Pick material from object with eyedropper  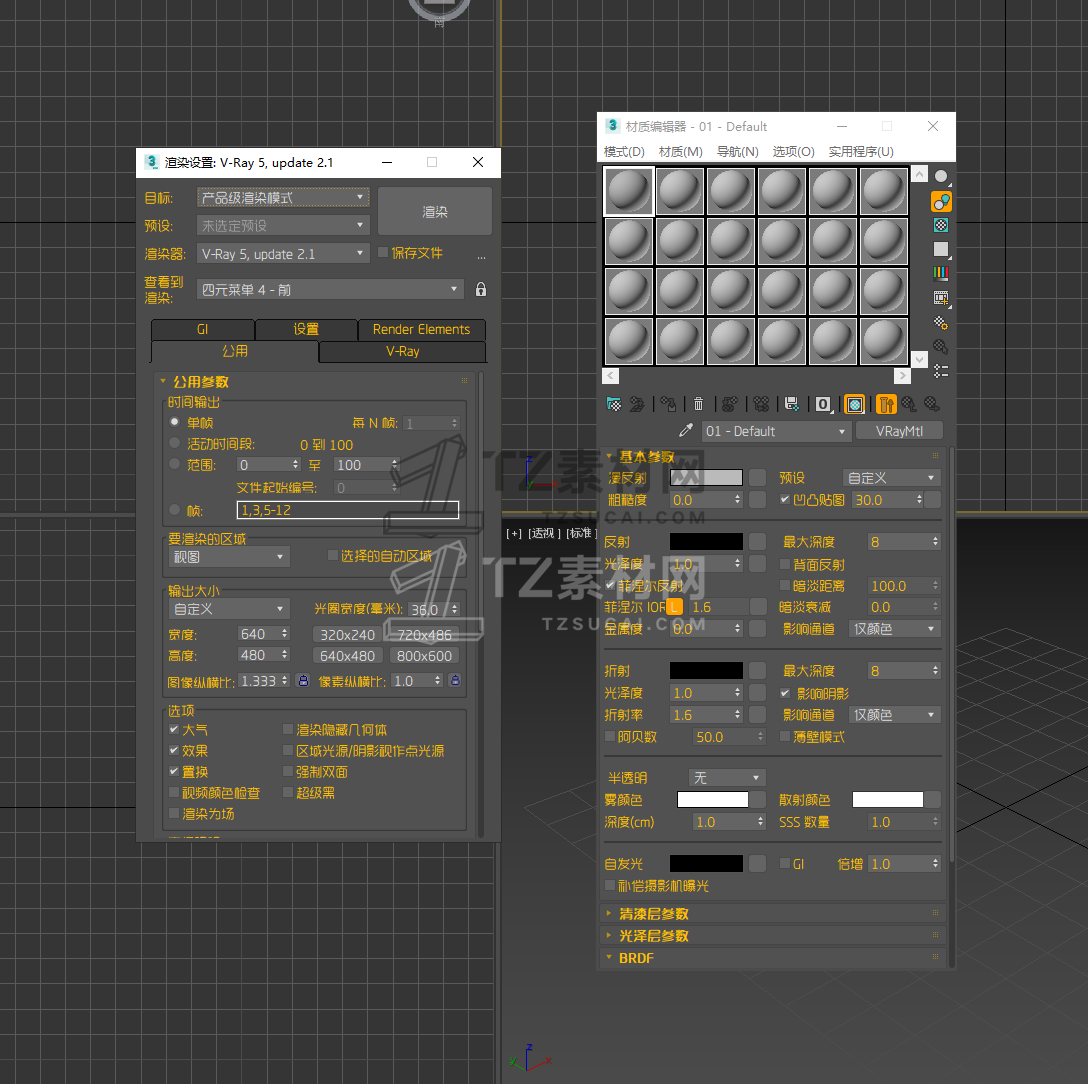click(686, 431)
